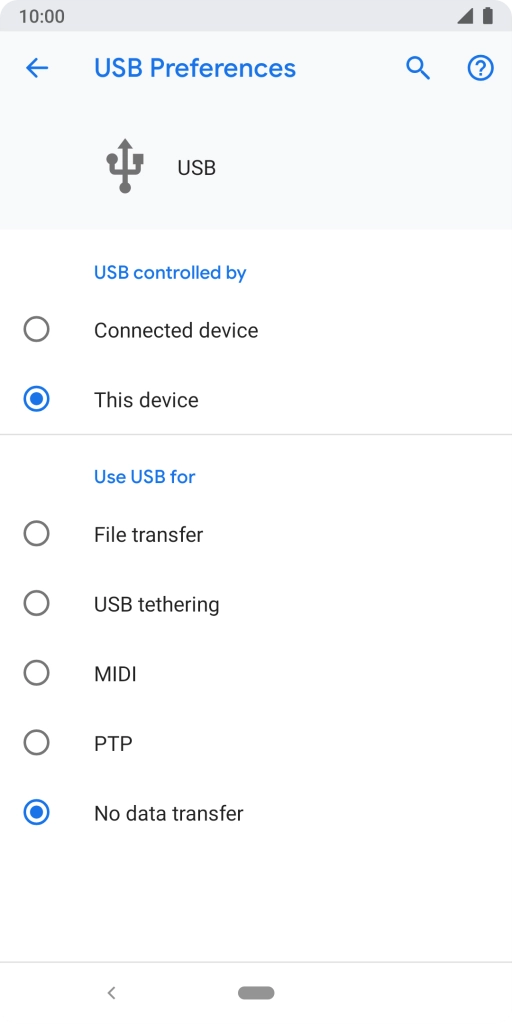Screen dimensions: 512x1024
Task: Tap the USB controlled by heading
Action: pyautogui.click(x=170, y=272)
